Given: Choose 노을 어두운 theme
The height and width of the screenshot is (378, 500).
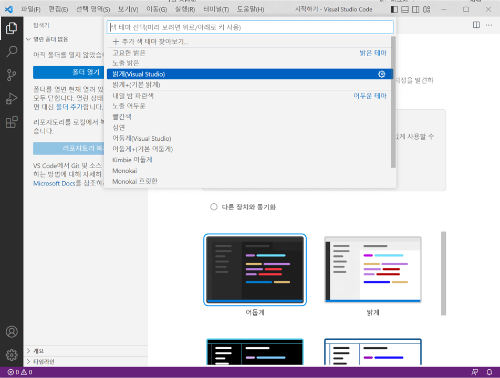Looking at the screenshot, I should pos(250,106).
